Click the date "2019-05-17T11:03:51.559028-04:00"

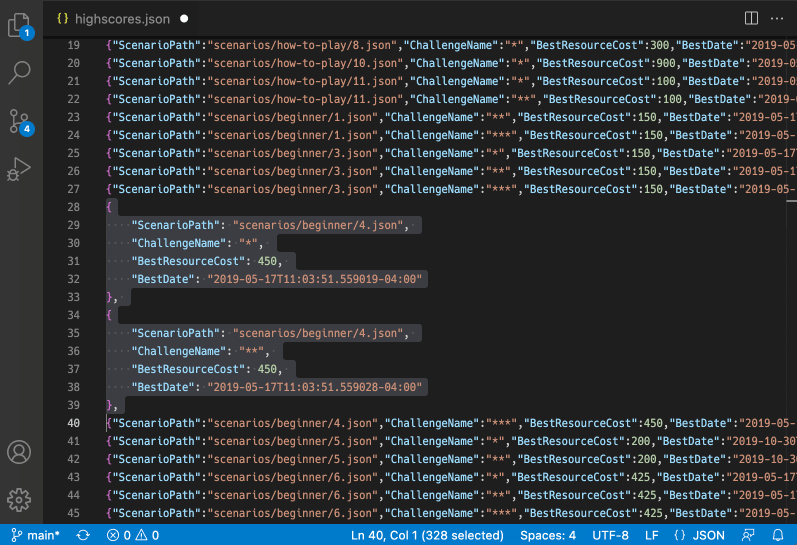point(315,387)
